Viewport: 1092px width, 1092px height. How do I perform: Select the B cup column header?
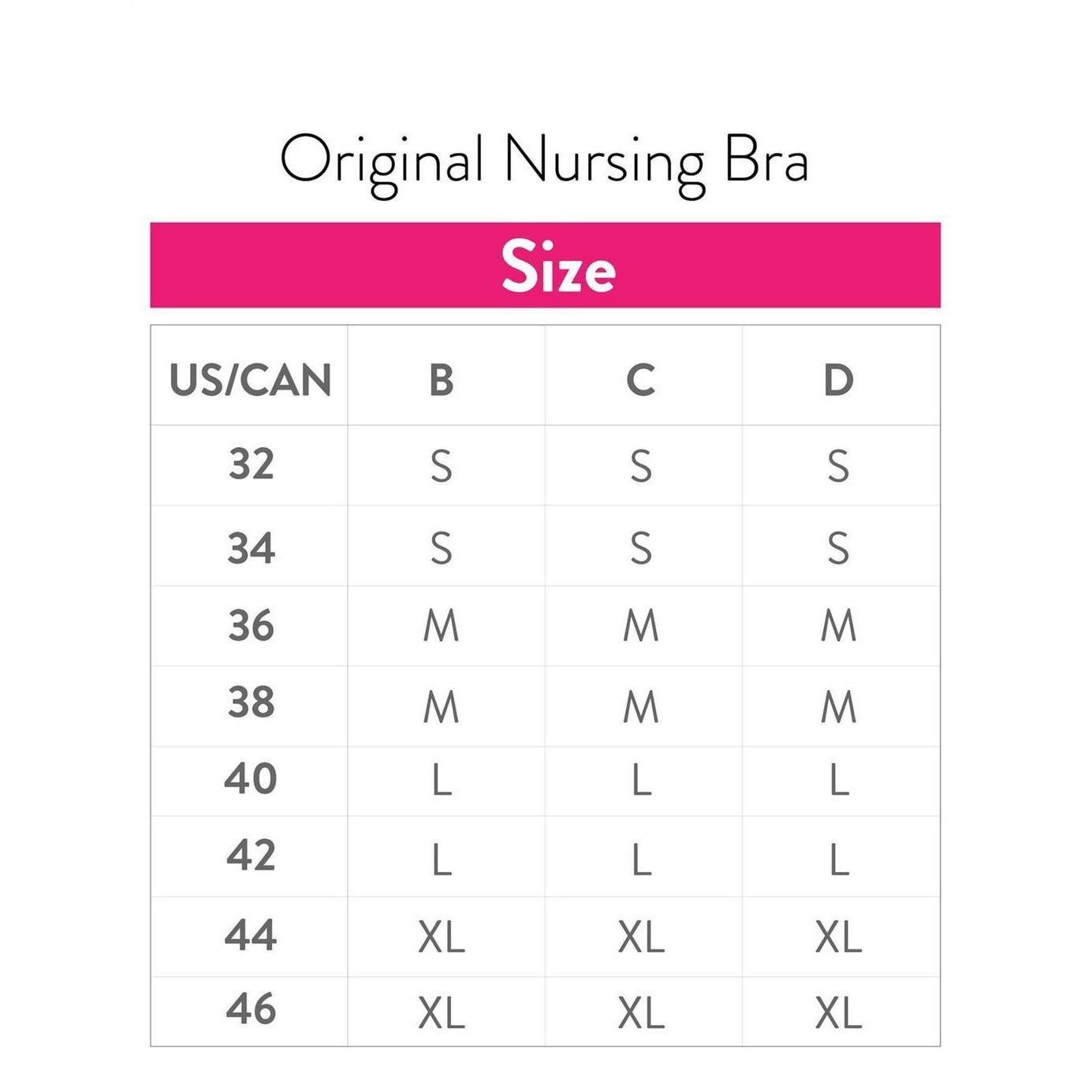(x=442, y=380)
